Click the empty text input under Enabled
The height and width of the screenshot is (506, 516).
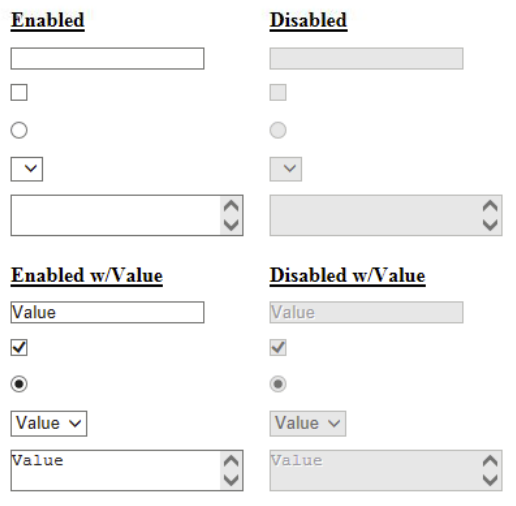pos(107,58)
